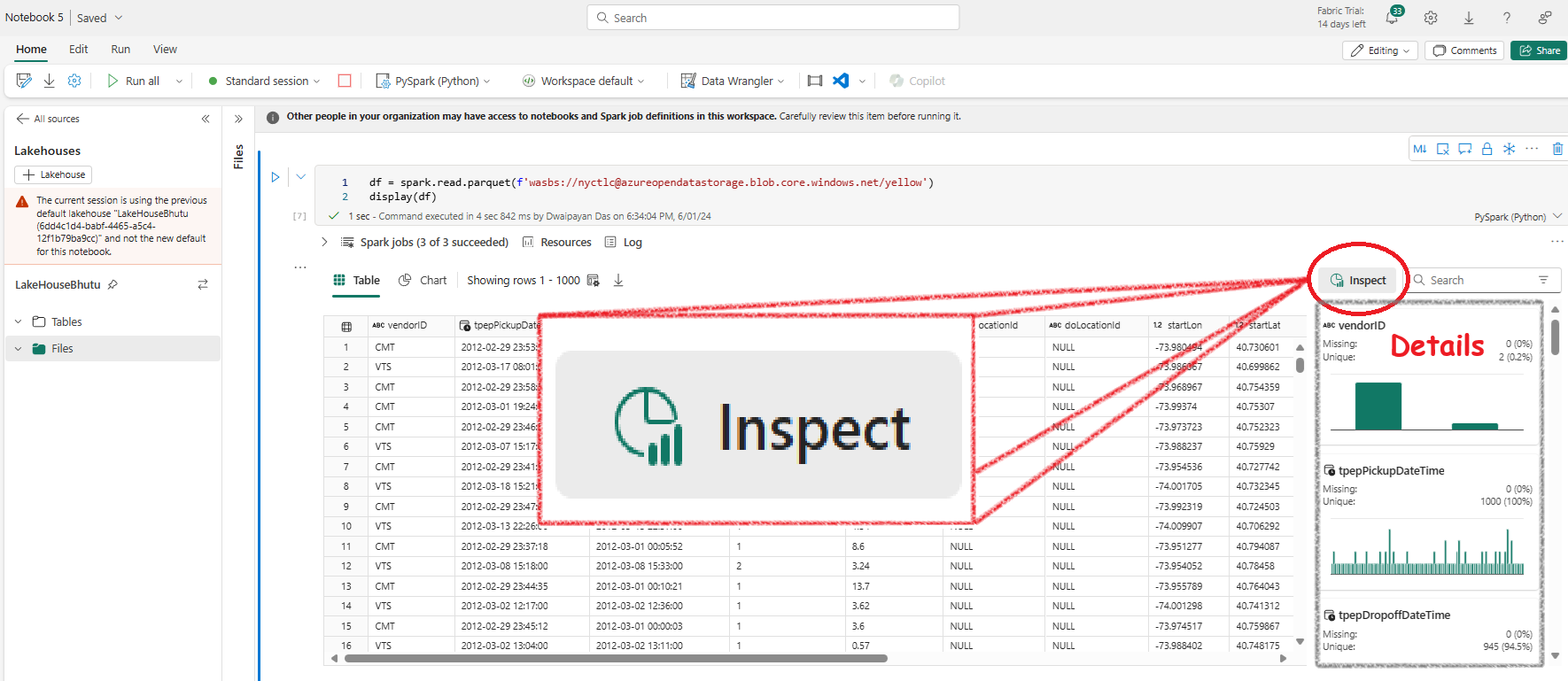Image resolution: width=1568 pixels, height=681 pixels.
Task: Freeze cell with the snowflake icon
Action: (1510, 149)
